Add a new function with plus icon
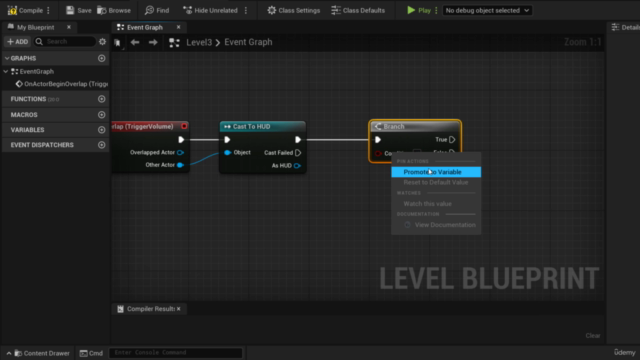Image resolution: width=640 pixels, height=360 pixels. (x=102, y=99)
